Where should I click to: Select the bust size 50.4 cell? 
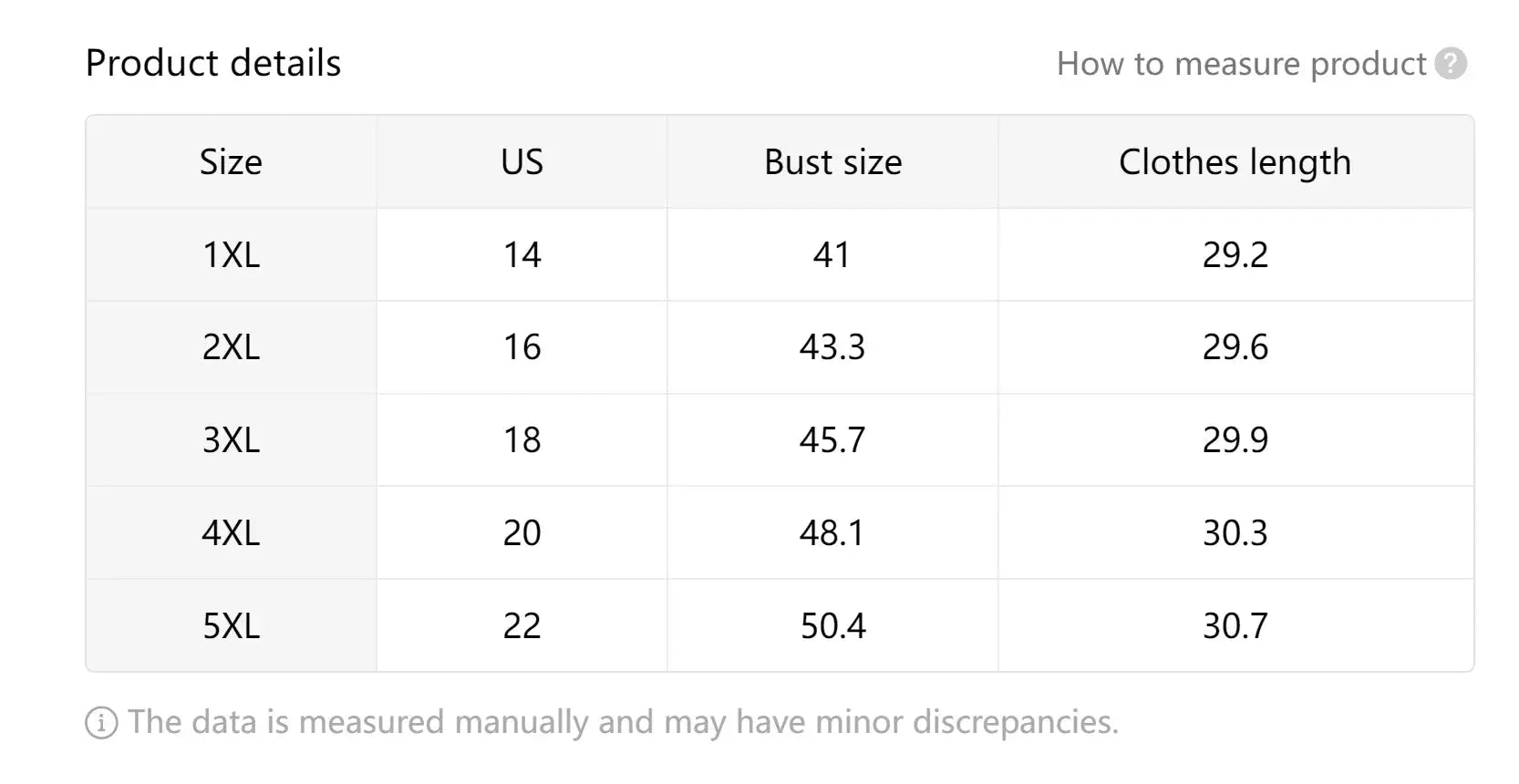(832, 625)
